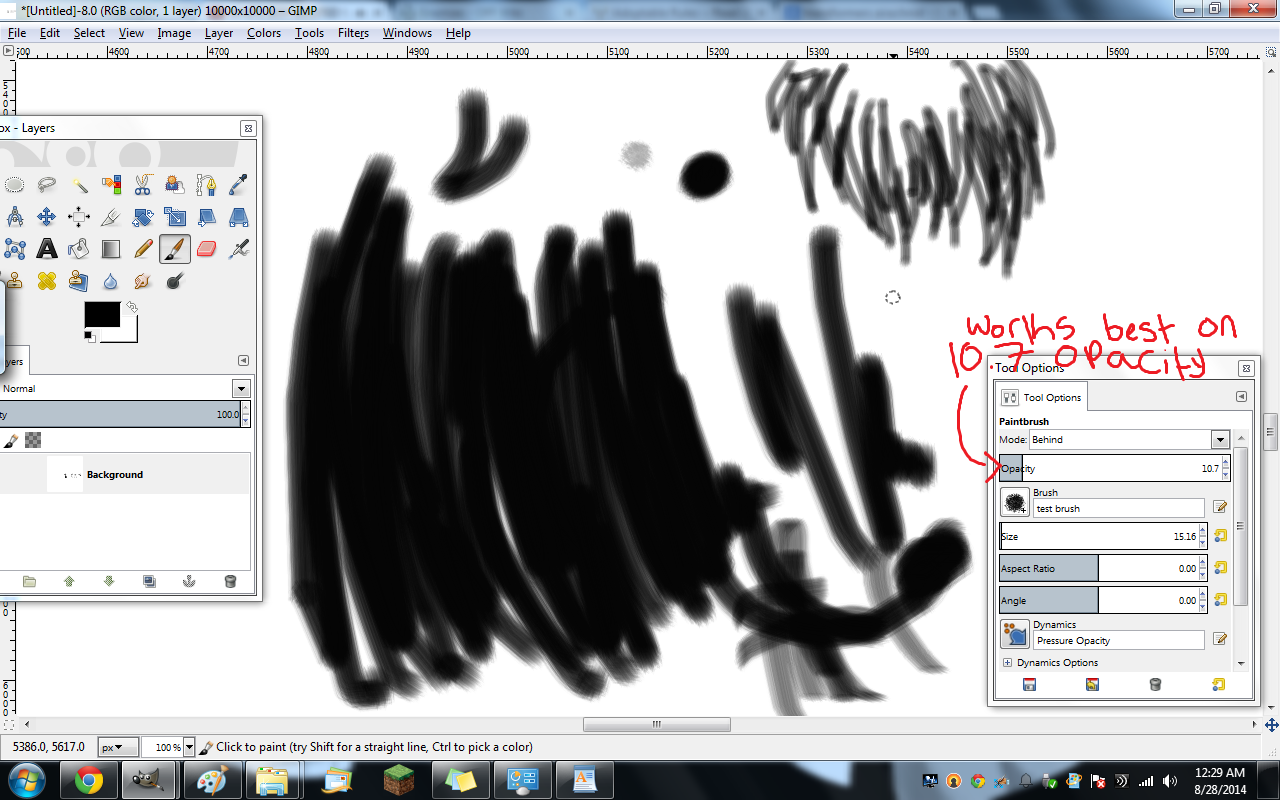
Task: Reset Size to its default value
Action: point(1219,536)
